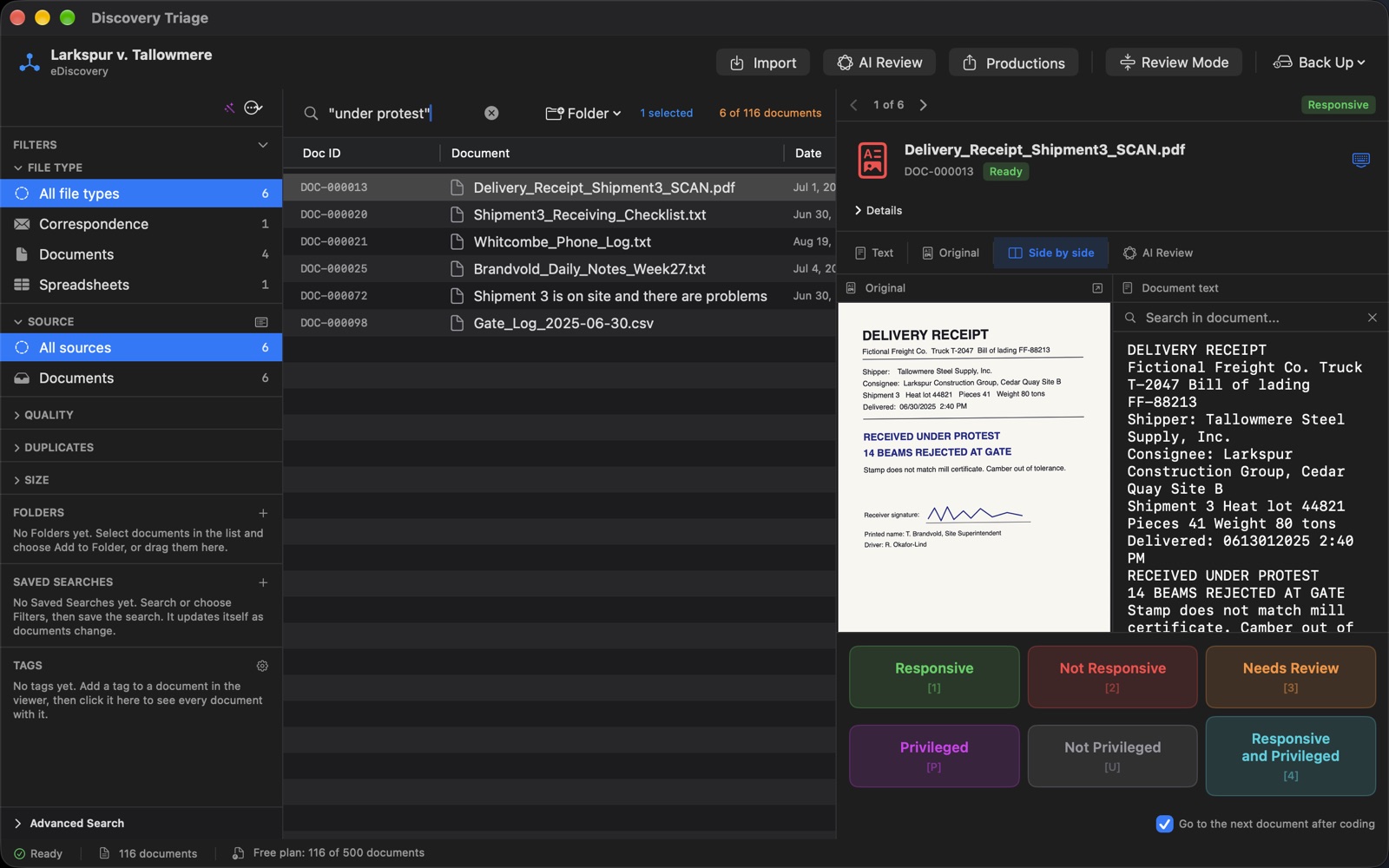Expand the Advanced Search panel
Image resolution: width=1389 pixels, height=868 pixels.
point(69,823)
